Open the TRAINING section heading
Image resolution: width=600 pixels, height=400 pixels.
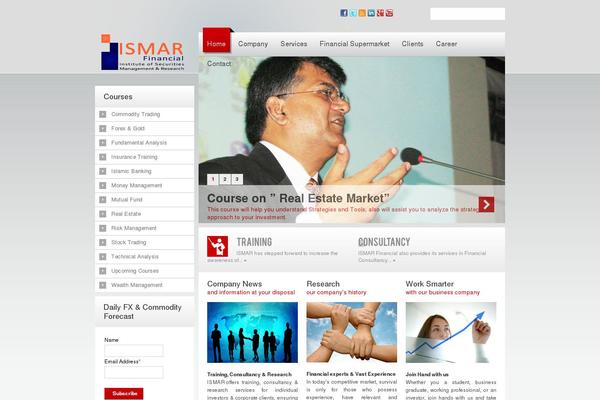pyautogui.click(x=254, y=242)
